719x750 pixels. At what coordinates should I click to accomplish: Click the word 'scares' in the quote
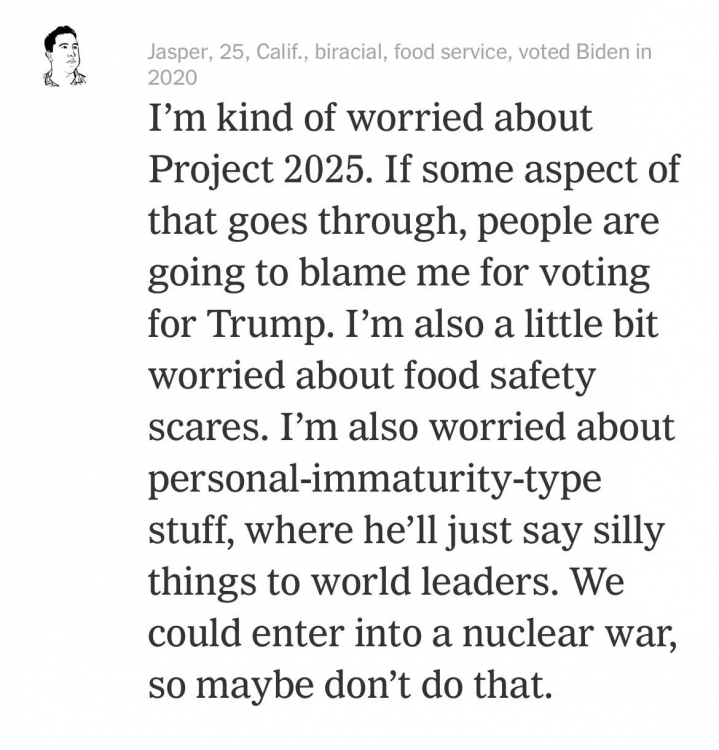(x=205, y=428)
